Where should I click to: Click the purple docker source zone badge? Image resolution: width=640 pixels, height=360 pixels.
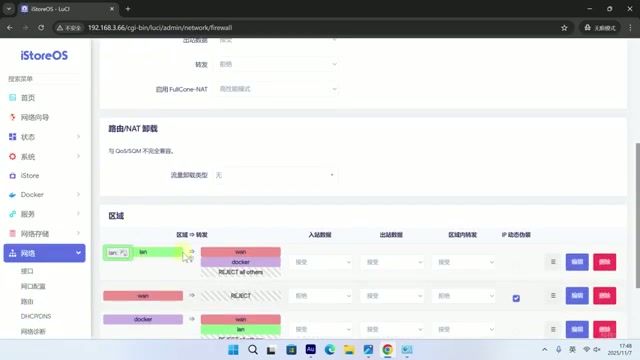[143, 319]
